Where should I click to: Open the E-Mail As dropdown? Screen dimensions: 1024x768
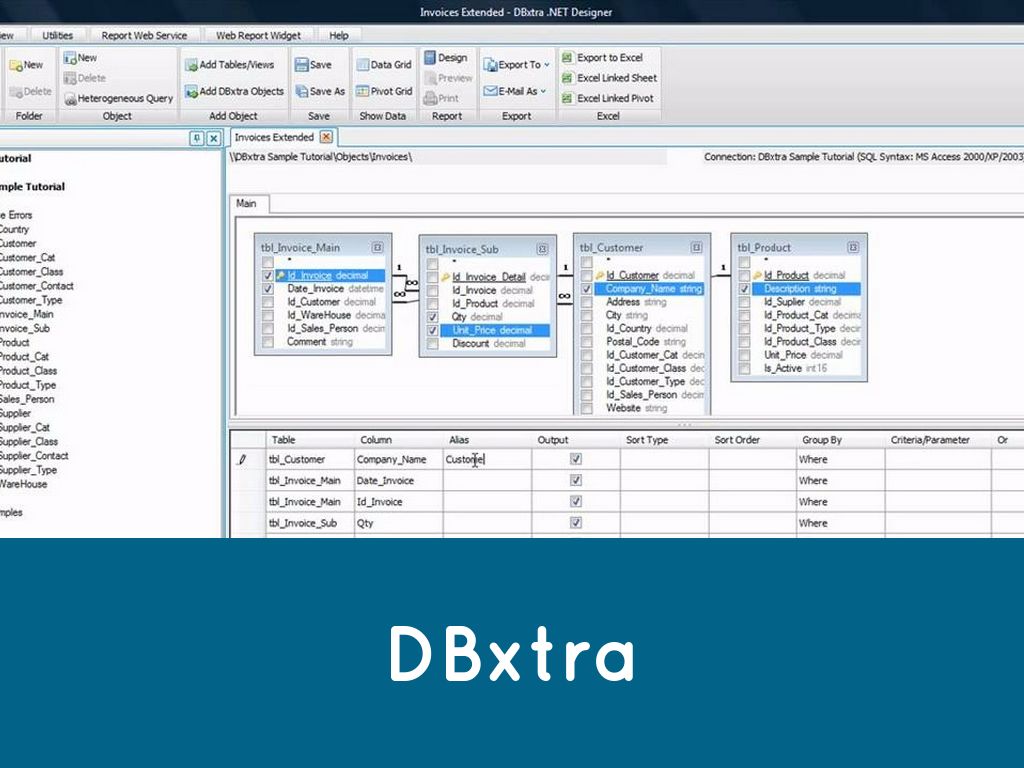(x=545, y=91)
